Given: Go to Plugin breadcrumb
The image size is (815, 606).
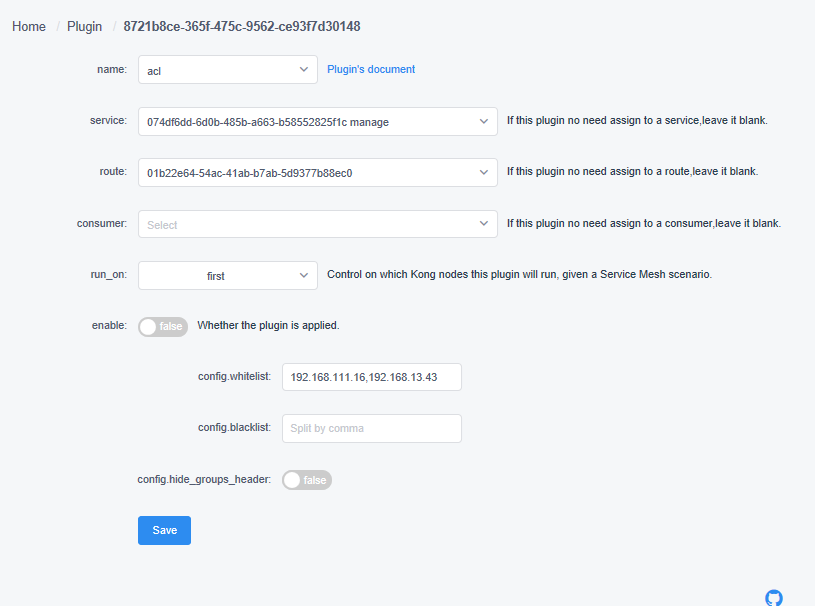Looking at the screenshot, I should 84,27.
